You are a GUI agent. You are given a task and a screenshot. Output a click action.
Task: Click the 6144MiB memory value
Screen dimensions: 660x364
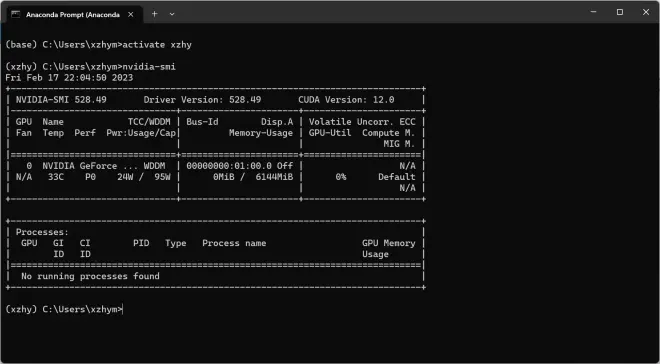pyautogui.click(x=274, y=177)
